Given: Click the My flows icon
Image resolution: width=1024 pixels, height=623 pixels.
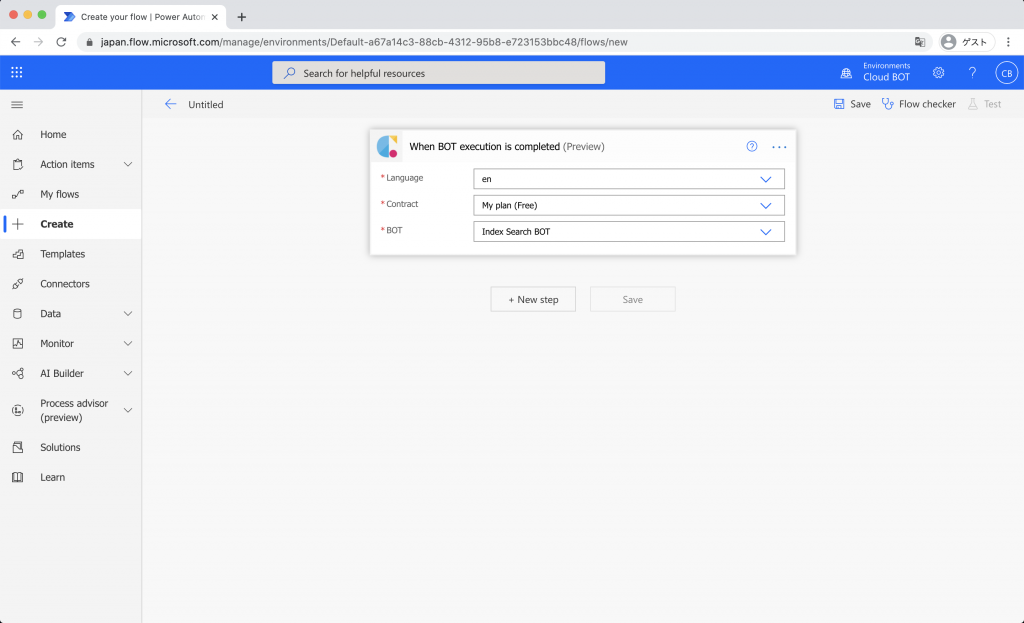Looking at the screenshot, I should pos(18,194).
